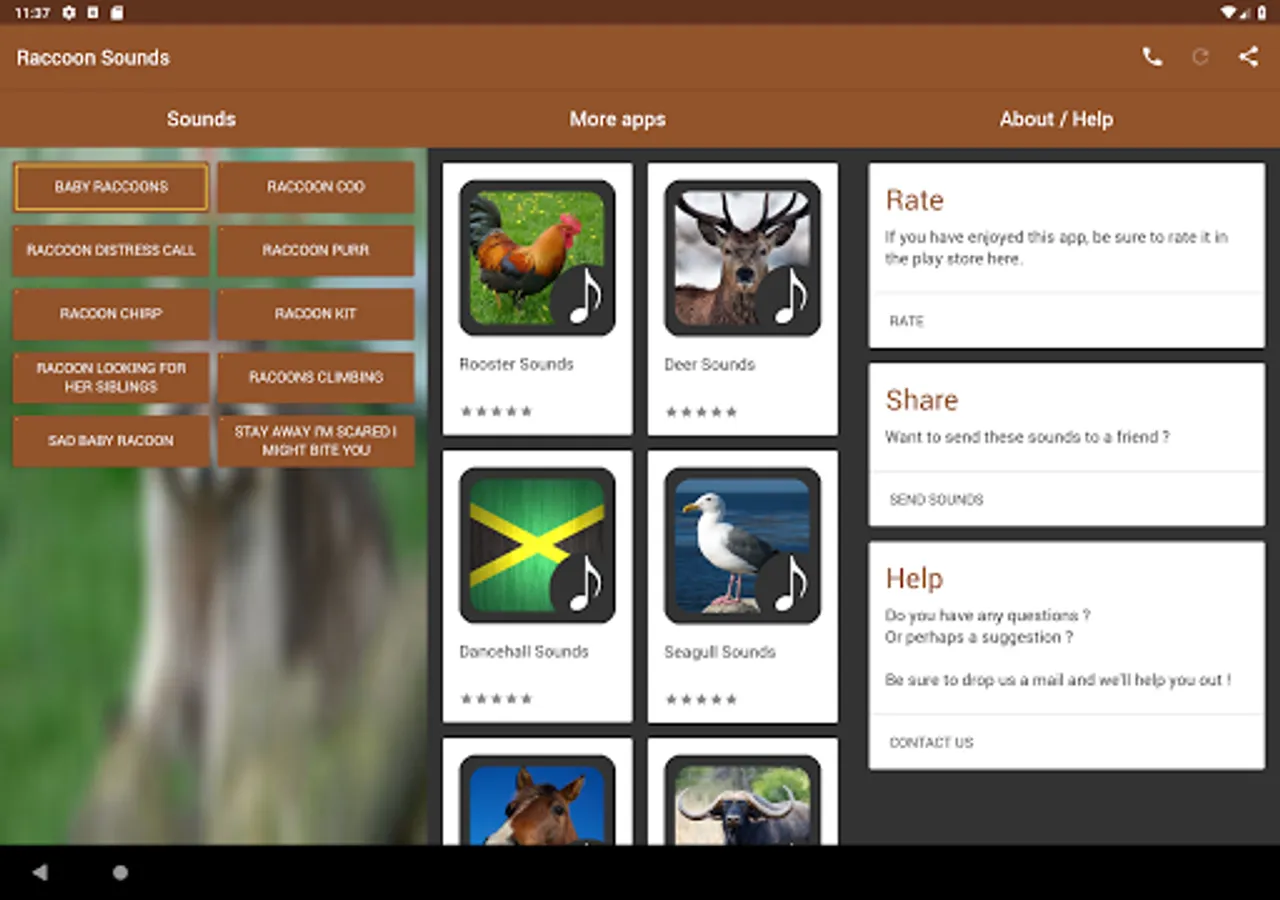Click the Help card heading

tap(914, 578)
